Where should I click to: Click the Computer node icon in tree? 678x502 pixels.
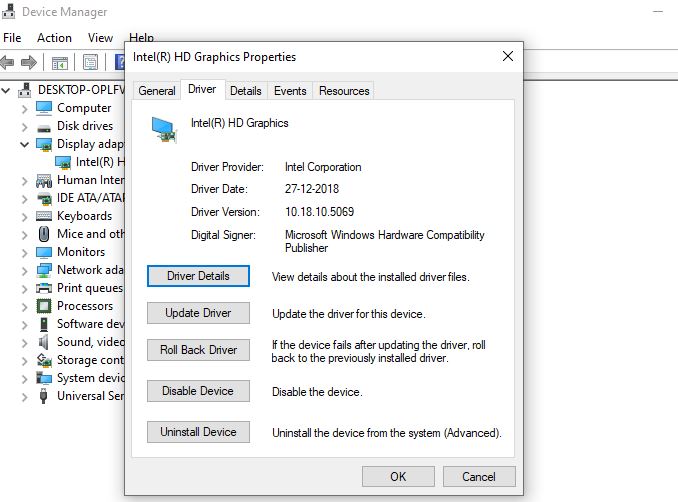(44, 108)
